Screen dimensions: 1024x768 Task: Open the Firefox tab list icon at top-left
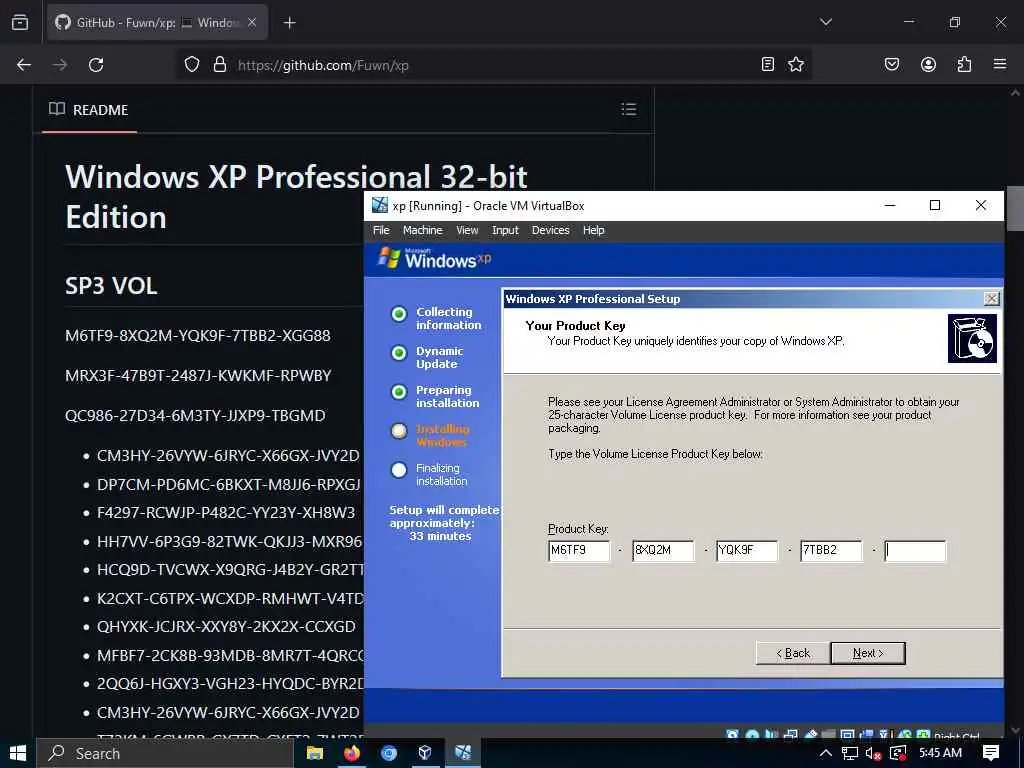[20, 22]
